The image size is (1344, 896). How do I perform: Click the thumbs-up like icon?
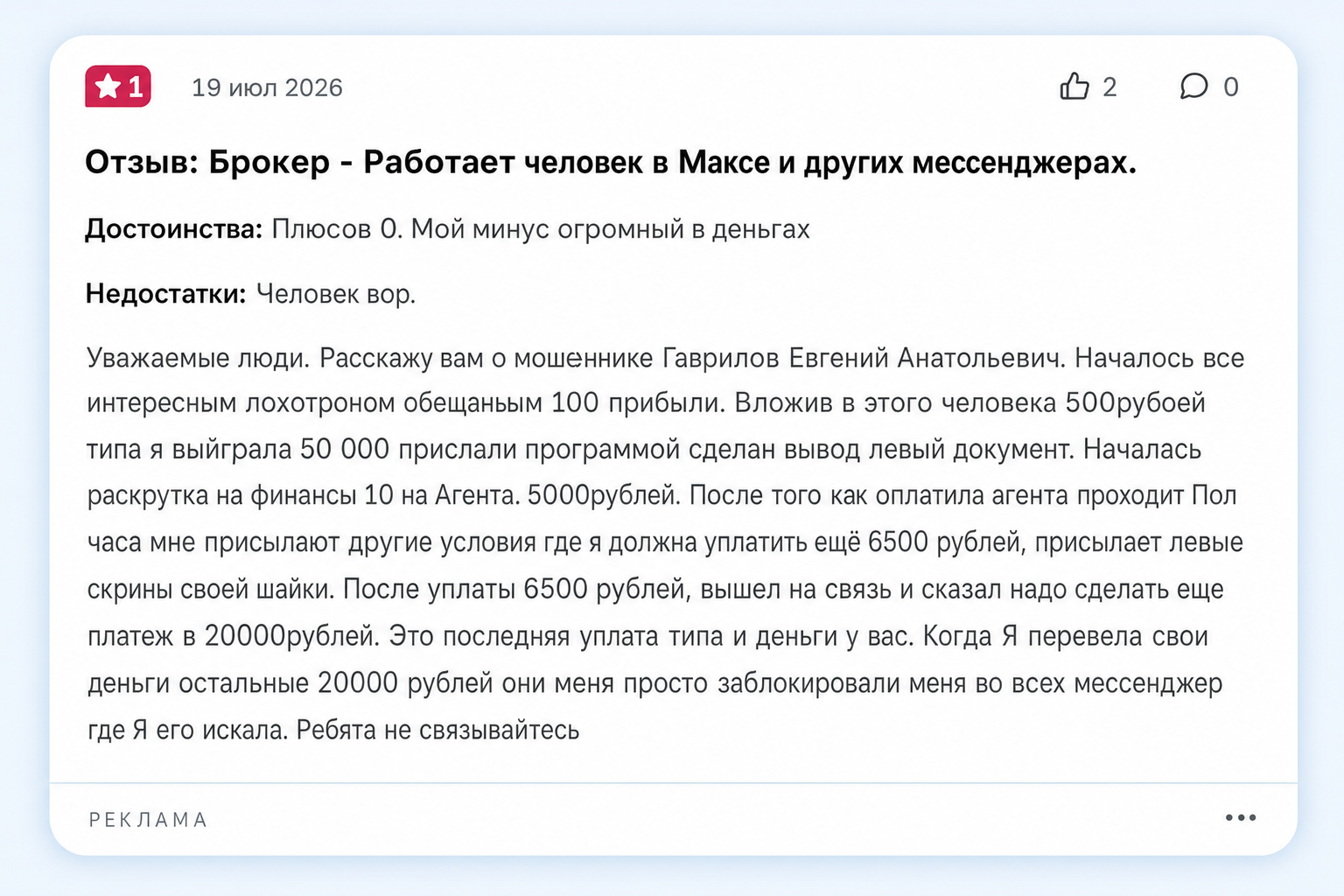[x=1074, y=86]
